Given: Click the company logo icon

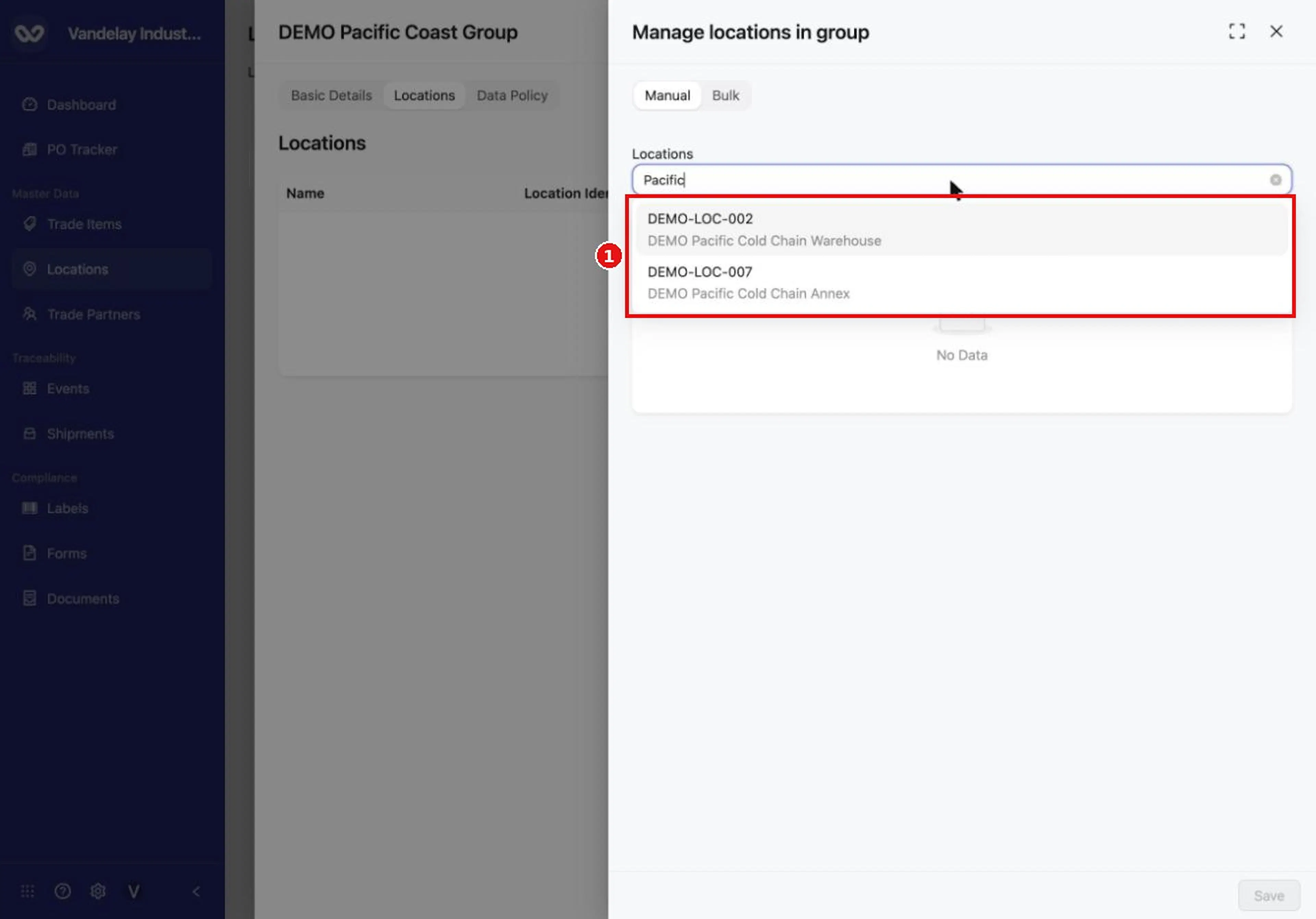Looking at the screenshot, I should click(x=29, y=33).
